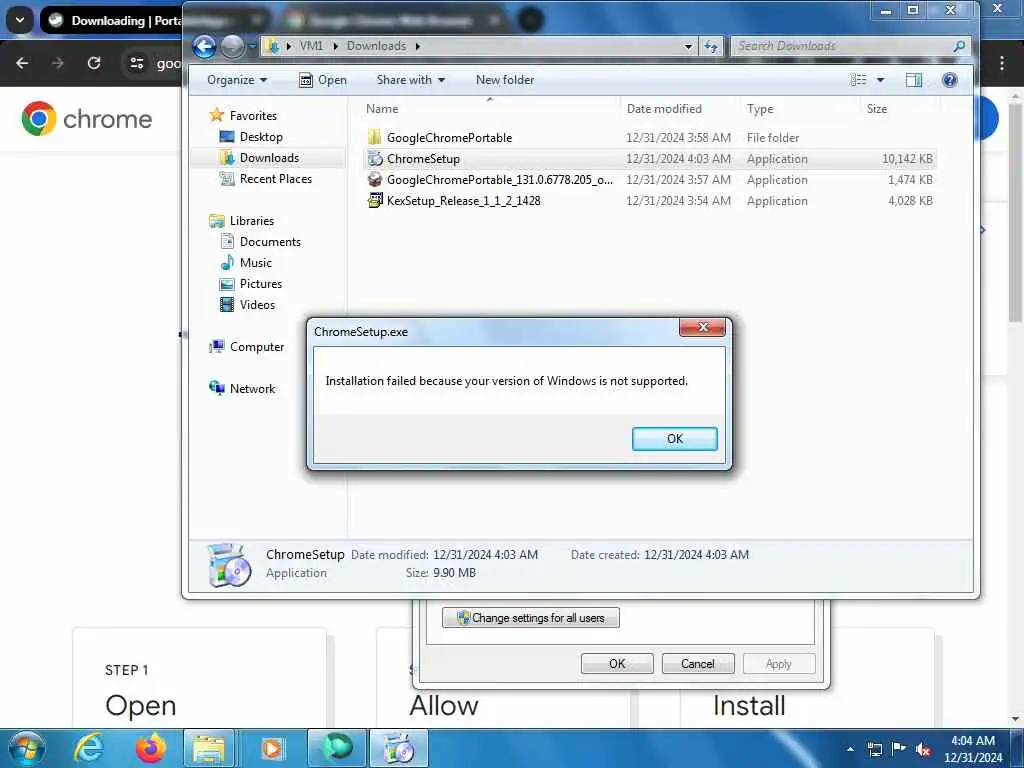
Task: Expand the view options dropdown arrow
Action: pos(880,80)
